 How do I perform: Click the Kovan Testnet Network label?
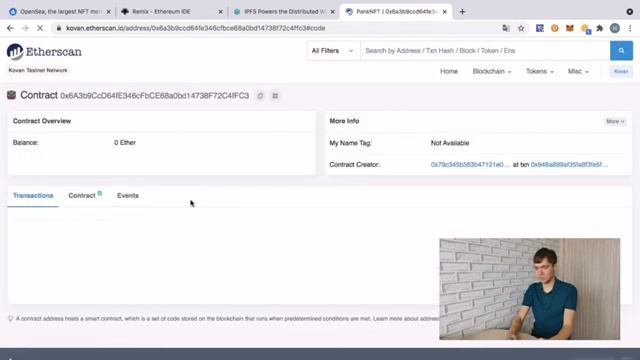(x=38, y=70)
